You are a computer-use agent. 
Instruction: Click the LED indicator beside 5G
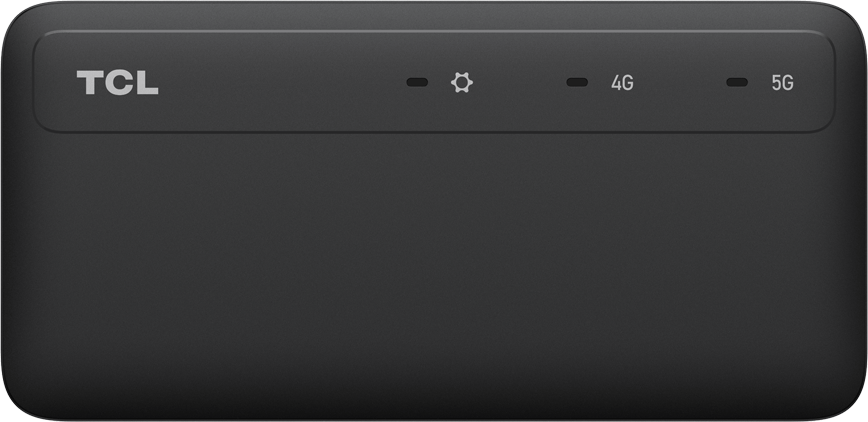737,82
